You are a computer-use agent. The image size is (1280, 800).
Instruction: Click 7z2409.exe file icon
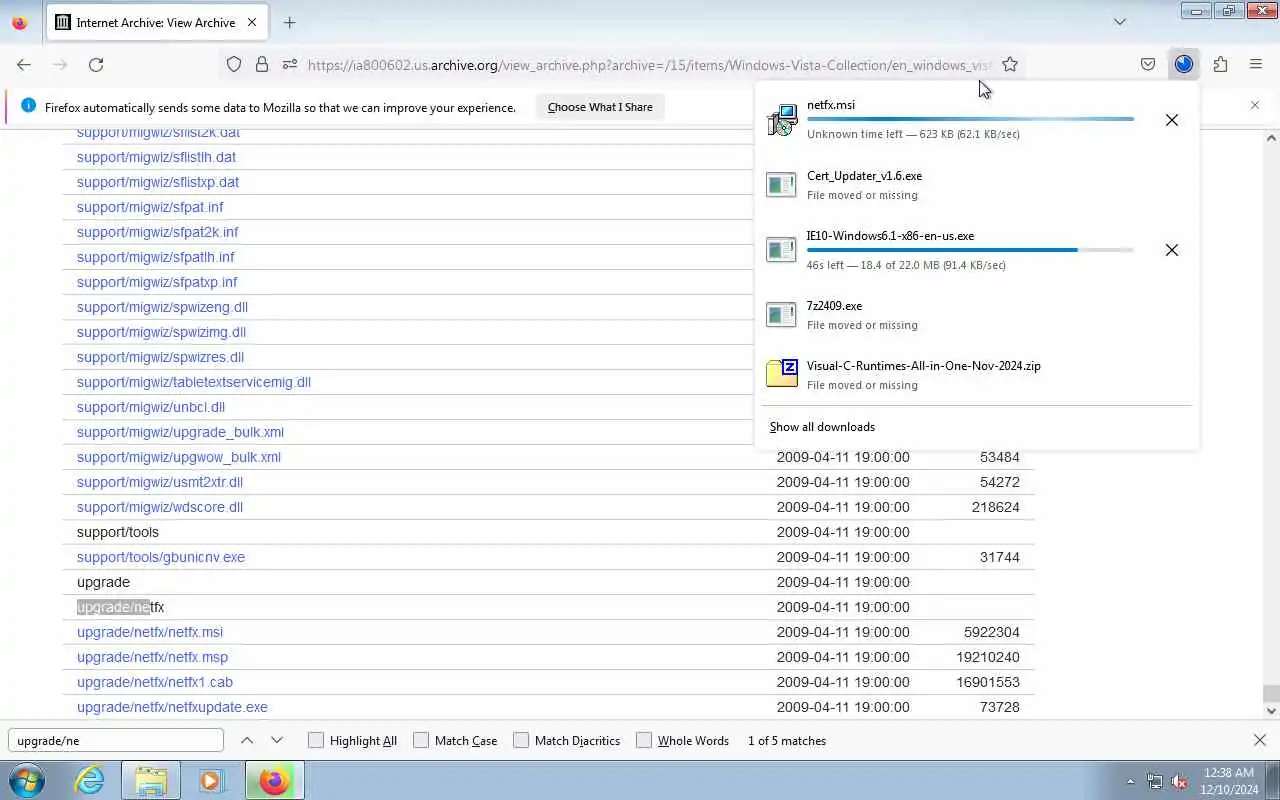point(782,315)
